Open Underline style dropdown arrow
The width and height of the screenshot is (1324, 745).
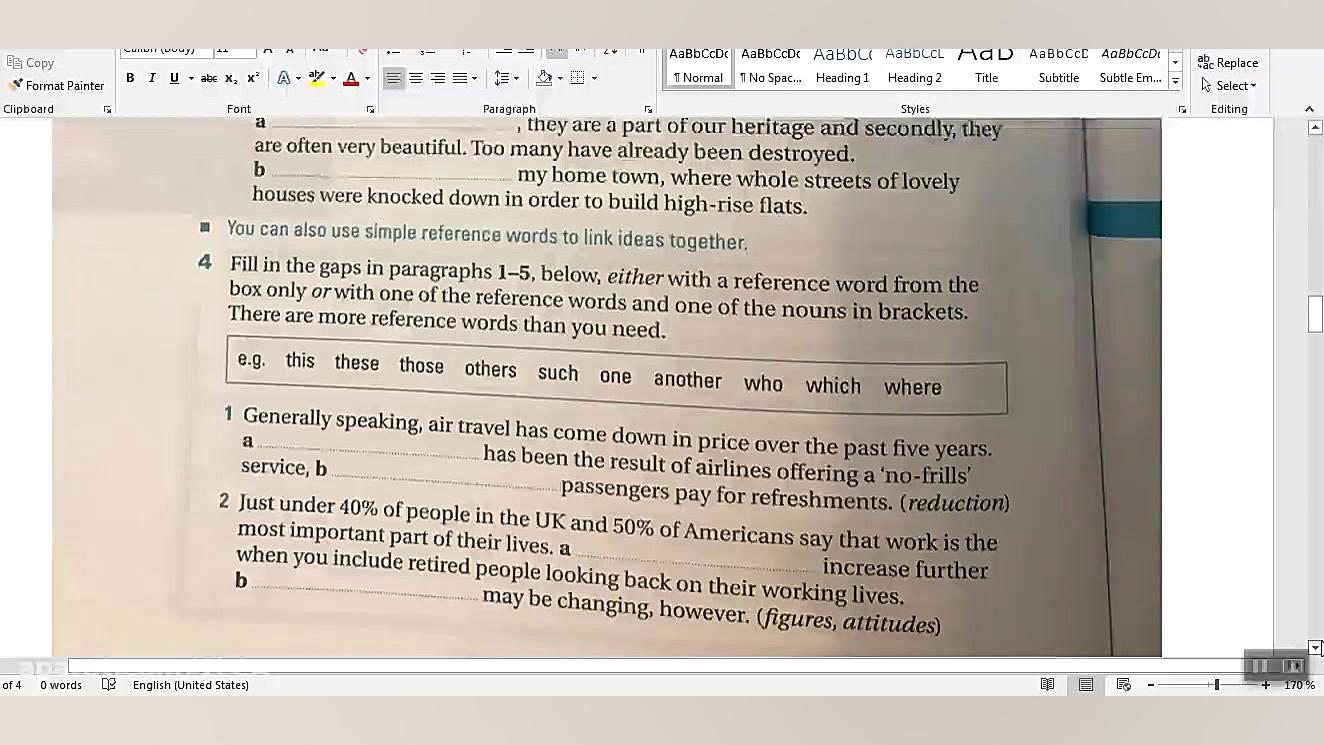click(190, 78)
